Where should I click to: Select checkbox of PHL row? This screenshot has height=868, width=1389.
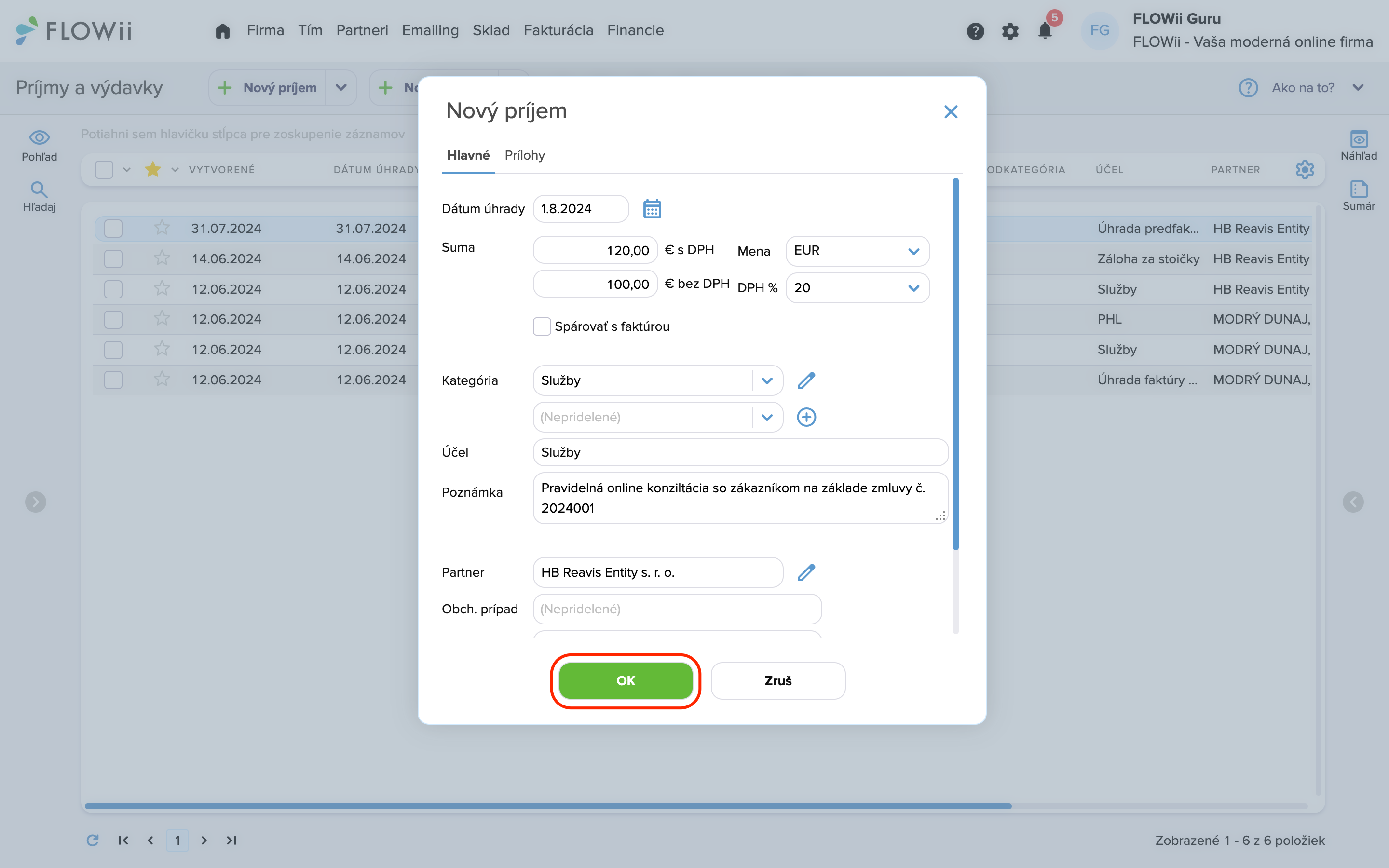(x=113, y=319)
